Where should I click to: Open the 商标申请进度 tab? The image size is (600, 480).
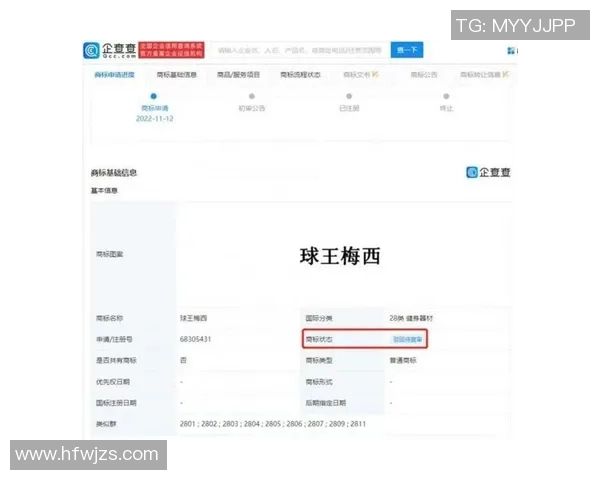coord(114,75)
